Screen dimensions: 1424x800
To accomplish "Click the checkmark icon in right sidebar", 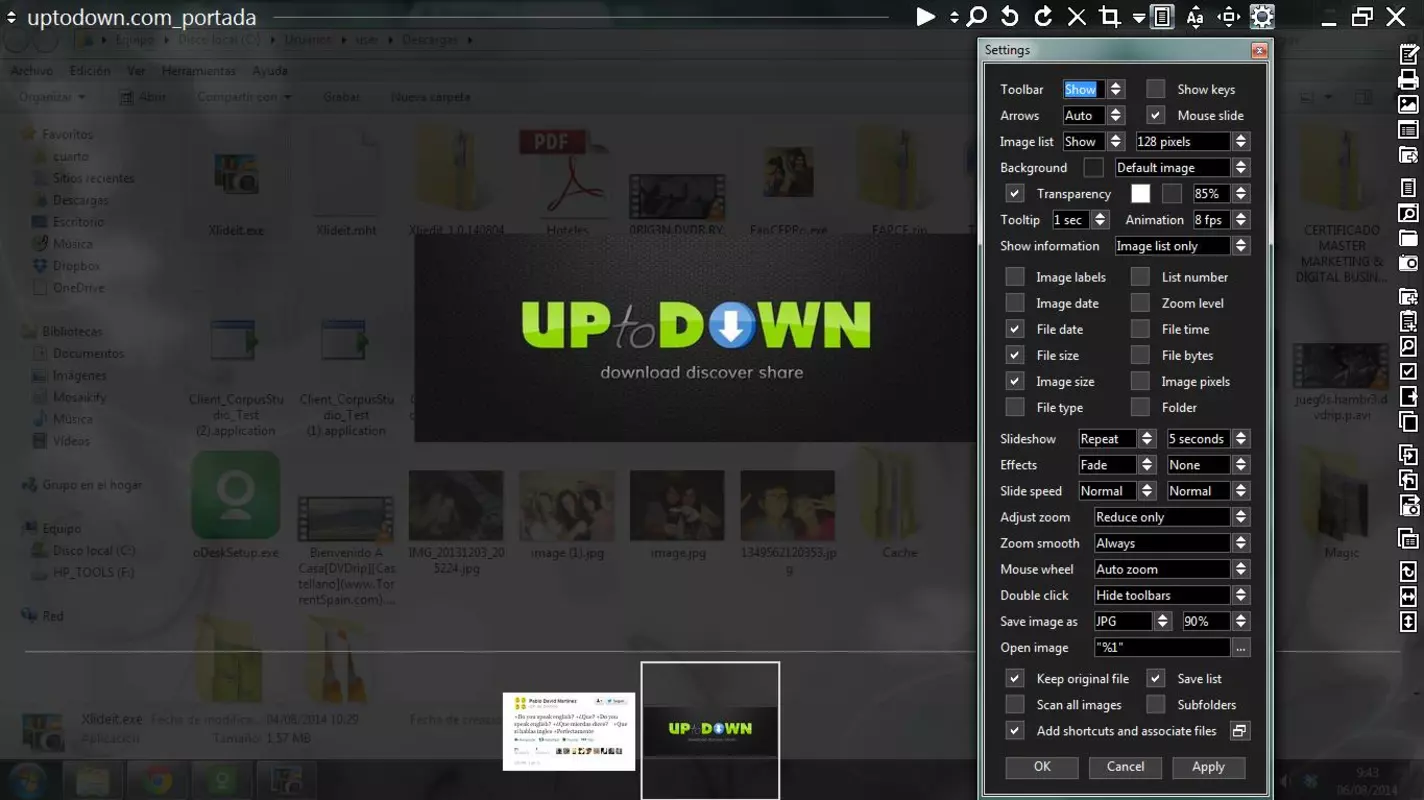I will [1408, 372].
